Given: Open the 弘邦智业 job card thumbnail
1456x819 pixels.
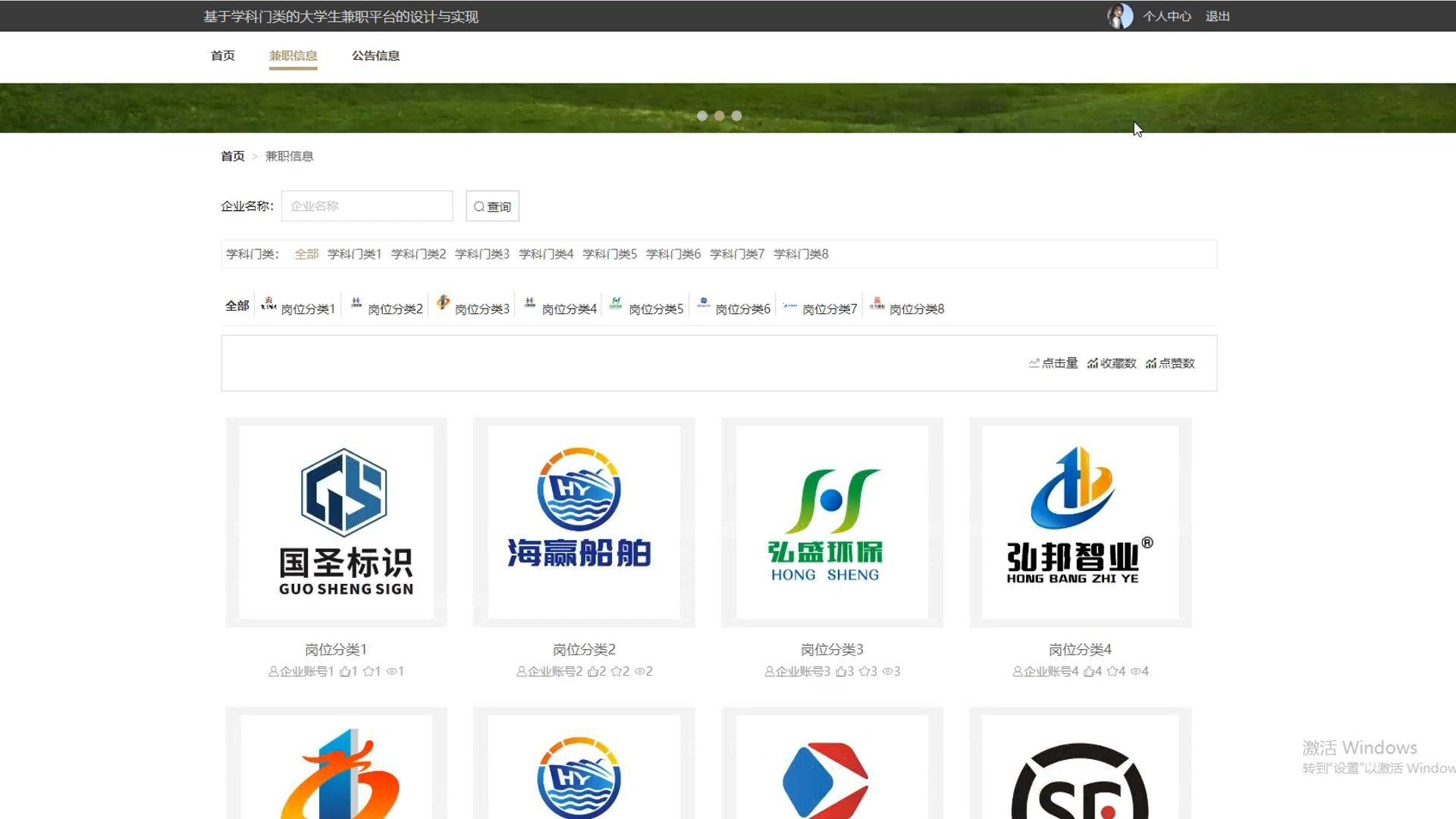Looking at the screenshot, I should 1080,522.
